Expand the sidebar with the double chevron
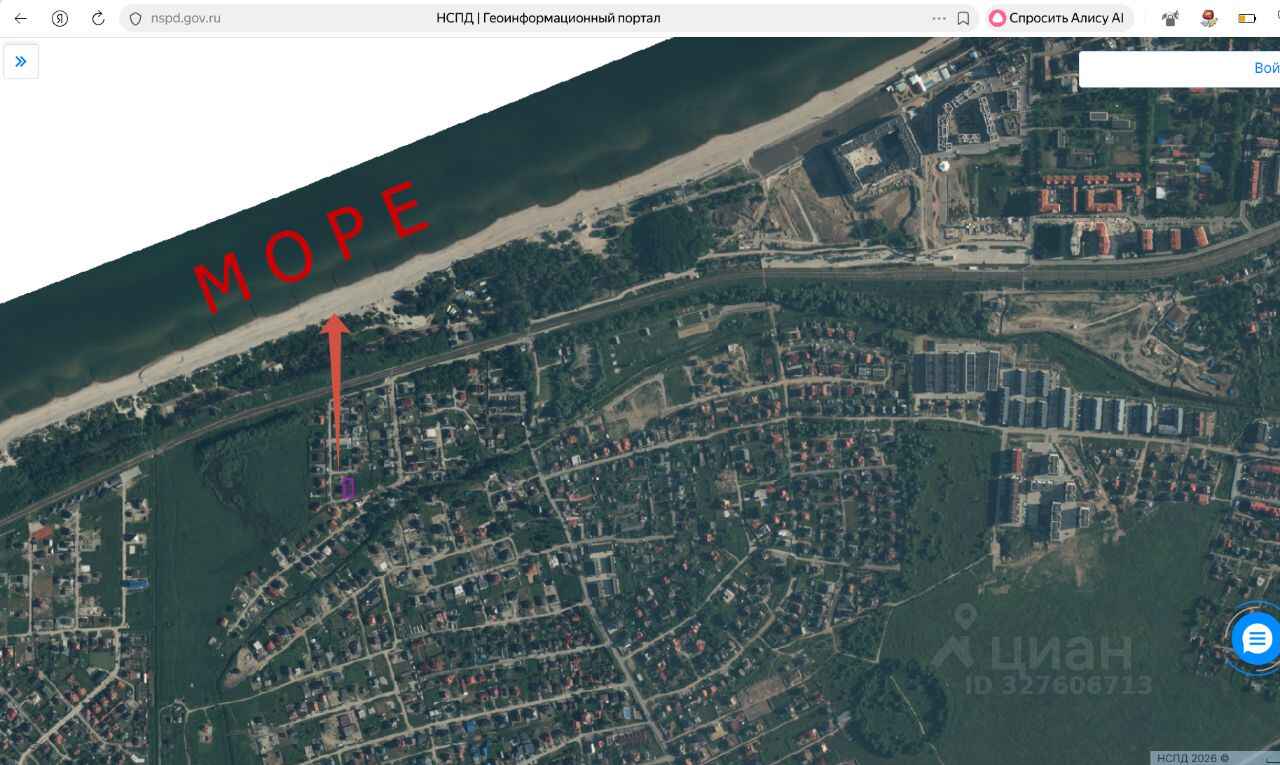Screen dimensions: 1280x765 click(x=21, y=61)
